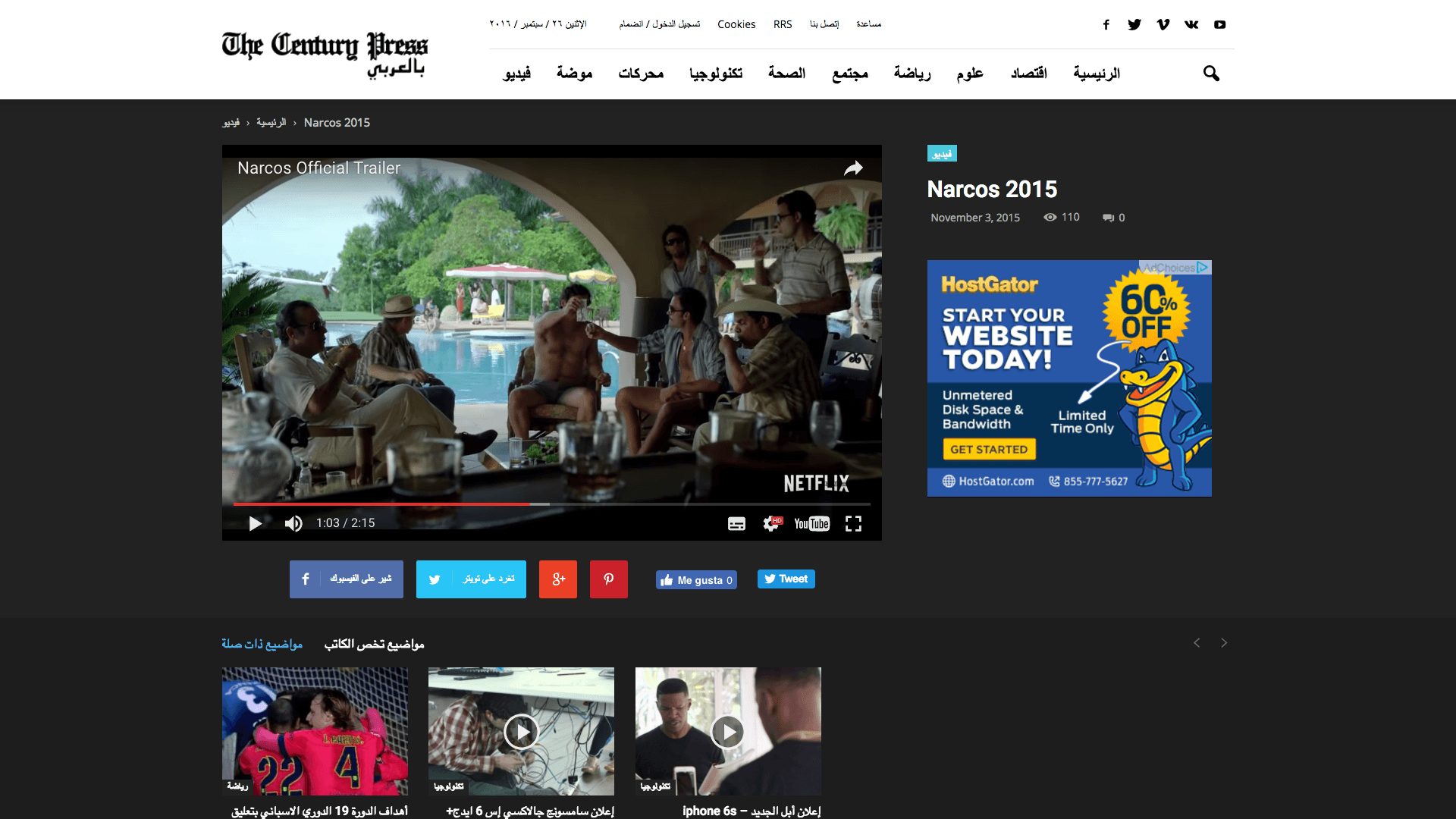
Task: Open the رياضة menu item
Action: 912,74
